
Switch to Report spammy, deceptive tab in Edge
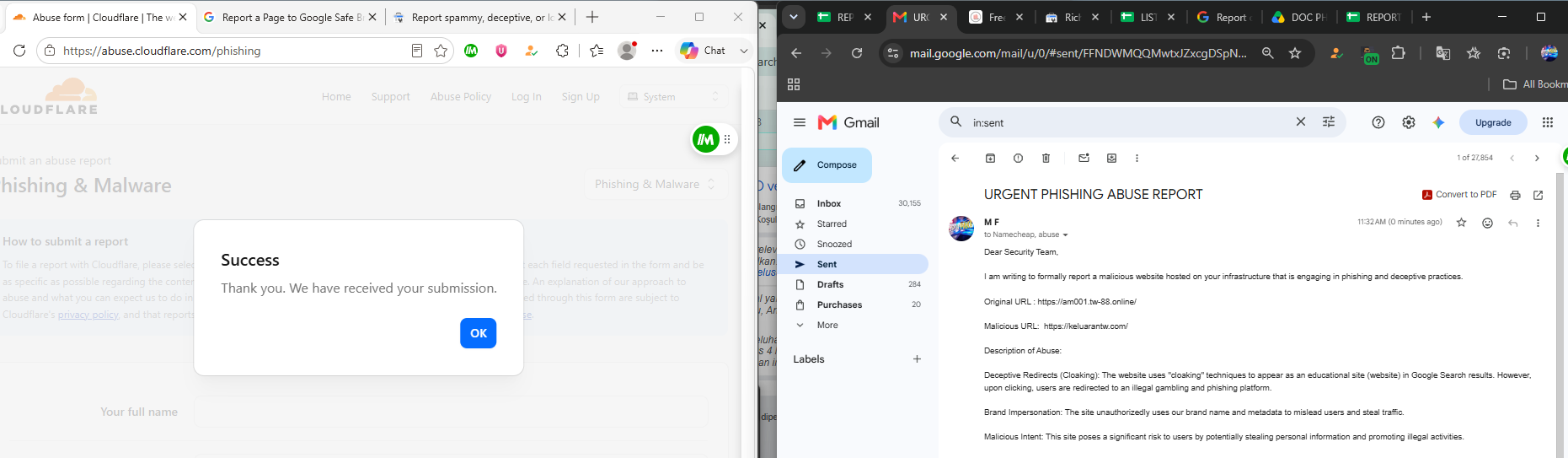click(x=480, y=17)
